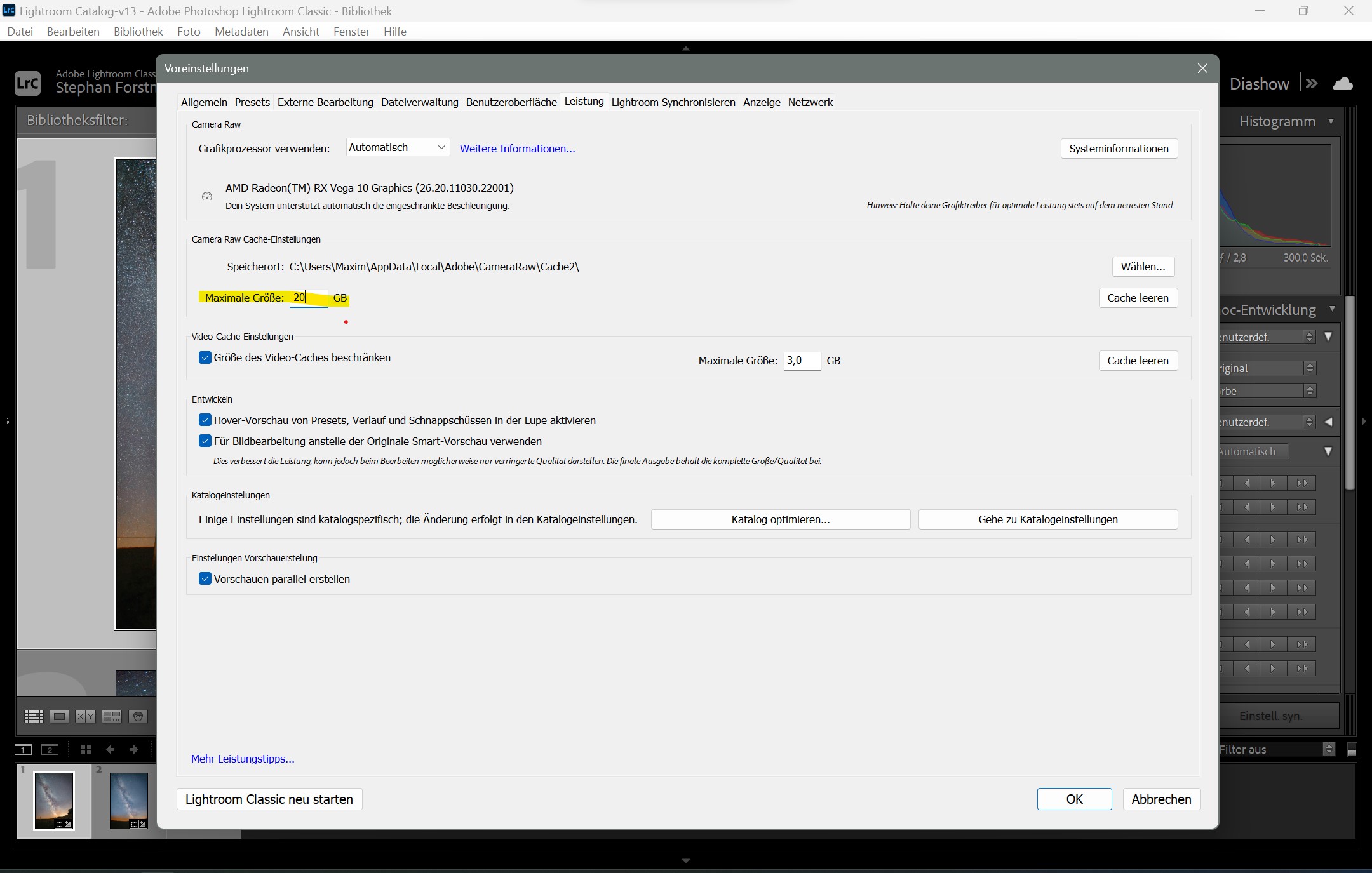The image size is (1372, 873).
Task: Switch to Loupe view icon
Action: (59, 716)
